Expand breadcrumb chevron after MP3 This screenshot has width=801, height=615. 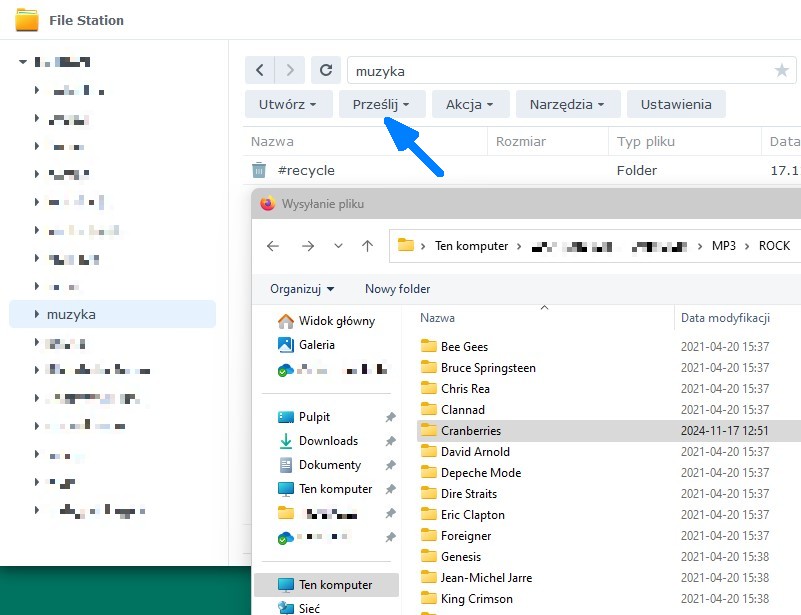747,246
